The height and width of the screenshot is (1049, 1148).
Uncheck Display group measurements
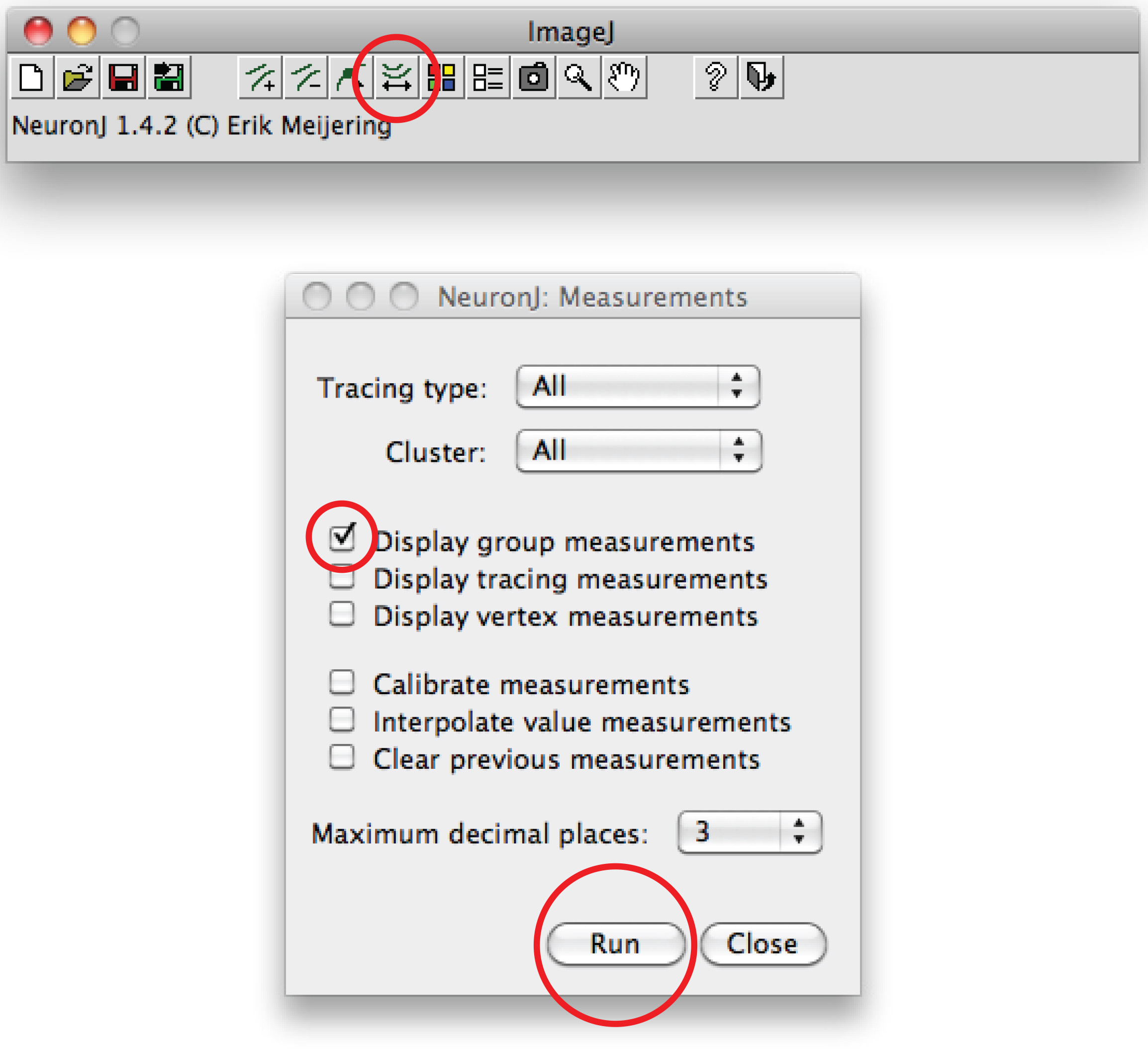342,537
